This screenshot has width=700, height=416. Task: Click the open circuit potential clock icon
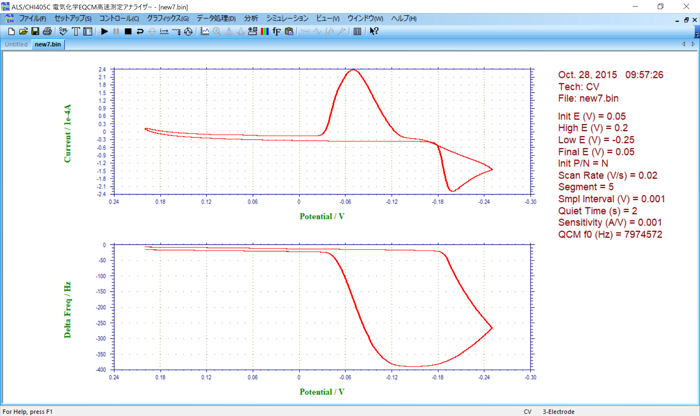click(x=188, y=31)
